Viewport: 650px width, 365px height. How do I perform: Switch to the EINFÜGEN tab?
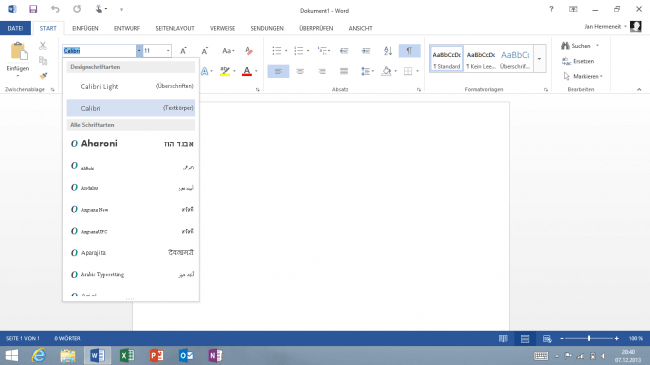pyautogui.click(x=85, y=28)
